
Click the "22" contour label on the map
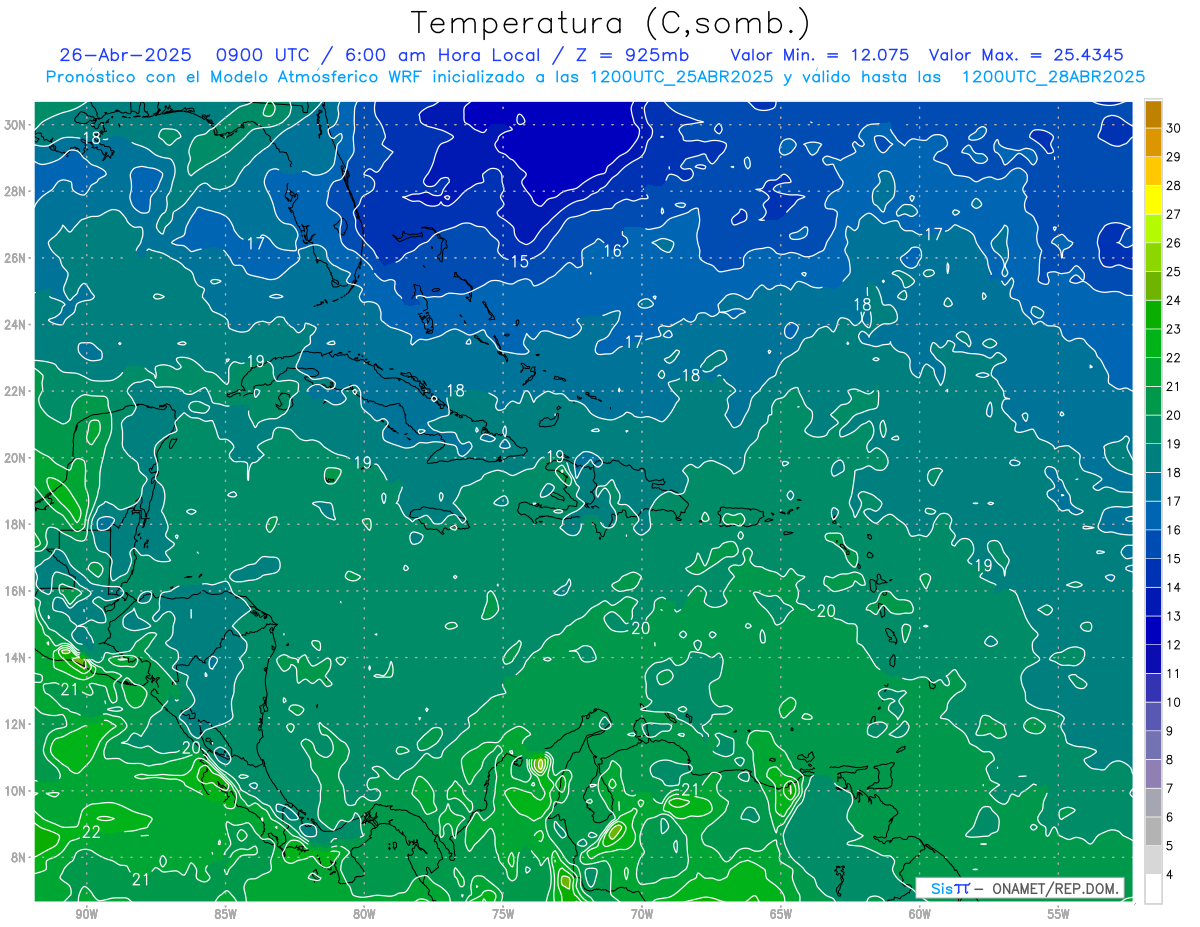[x=91, y=832]
